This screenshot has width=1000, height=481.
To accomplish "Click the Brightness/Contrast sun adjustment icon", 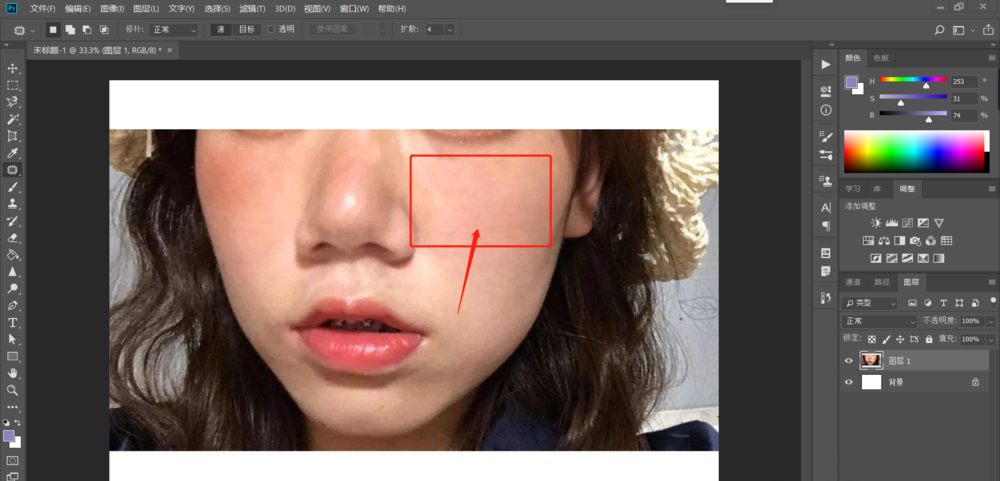I will [876, 223].
